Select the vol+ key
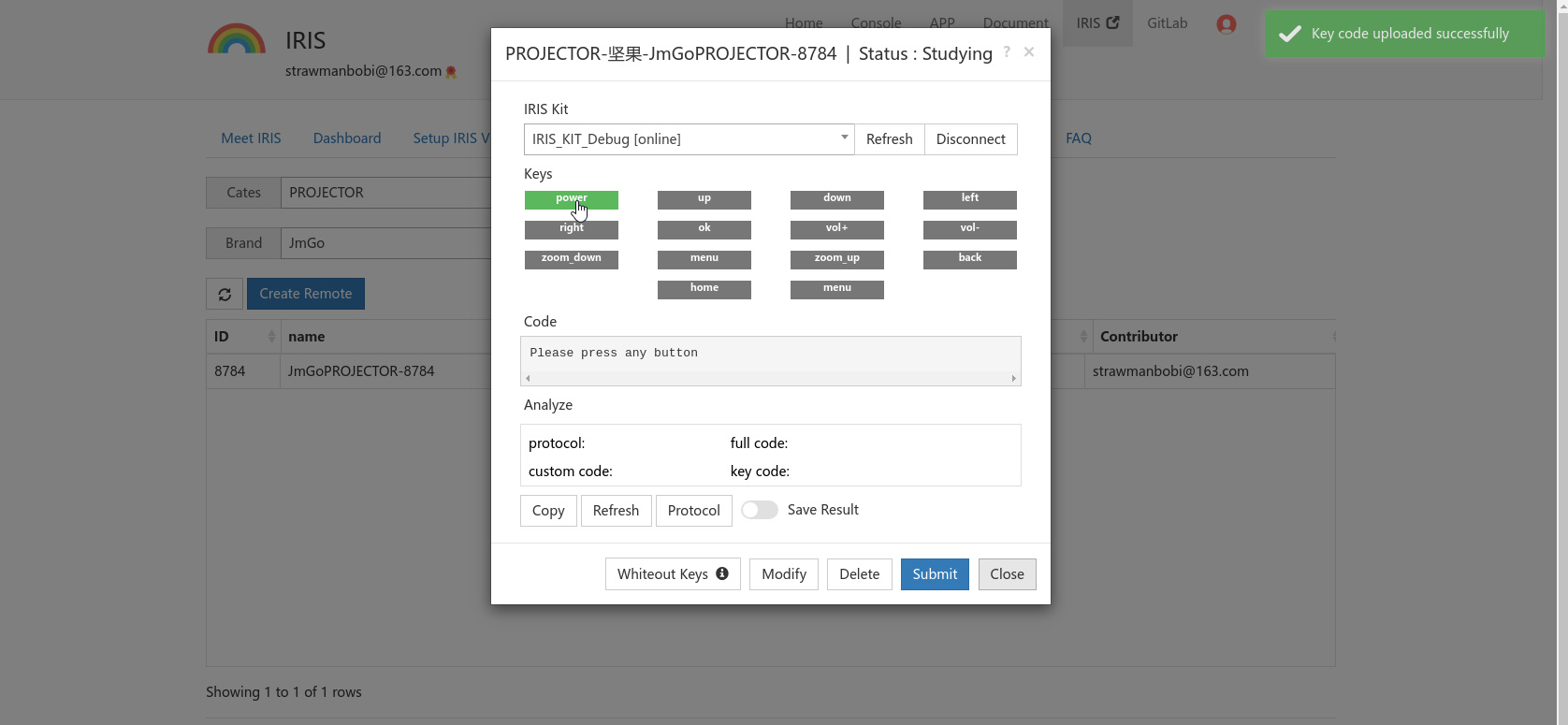The width and height of the screenshot is (1568, 725). coord(836,229)
